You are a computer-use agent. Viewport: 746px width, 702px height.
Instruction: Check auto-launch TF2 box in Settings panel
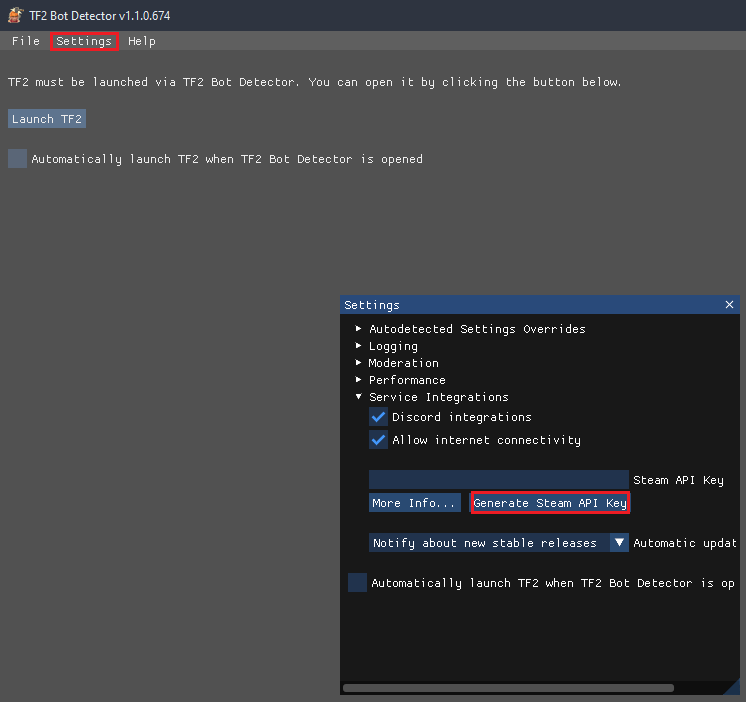[x=357, y=583]
